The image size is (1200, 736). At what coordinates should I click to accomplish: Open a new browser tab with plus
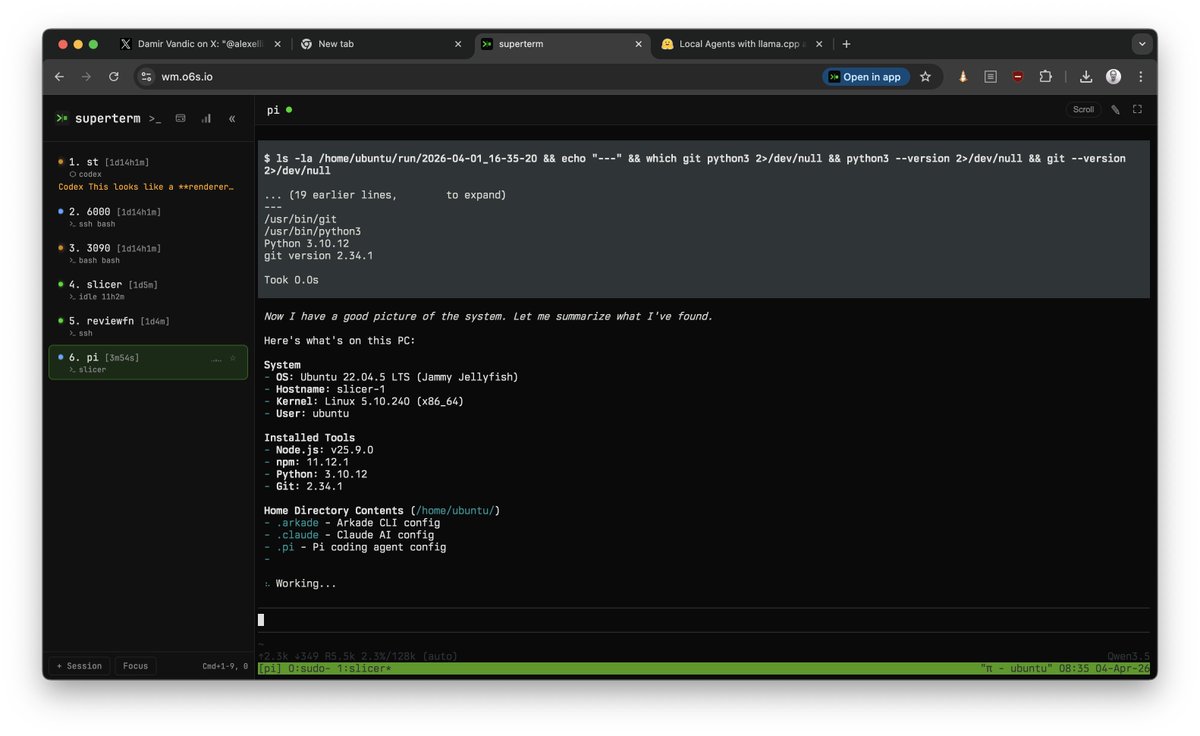click(846, 44)
